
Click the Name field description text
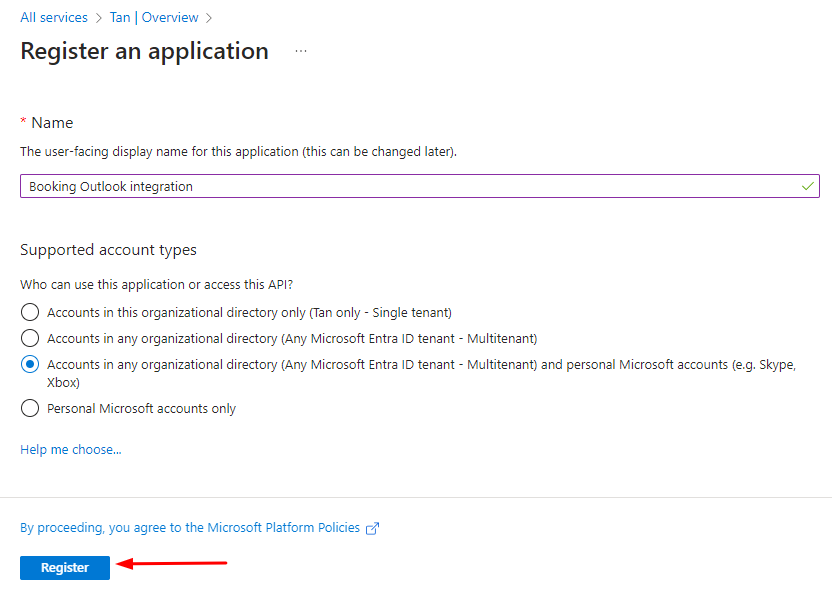(x=238, y=152)
